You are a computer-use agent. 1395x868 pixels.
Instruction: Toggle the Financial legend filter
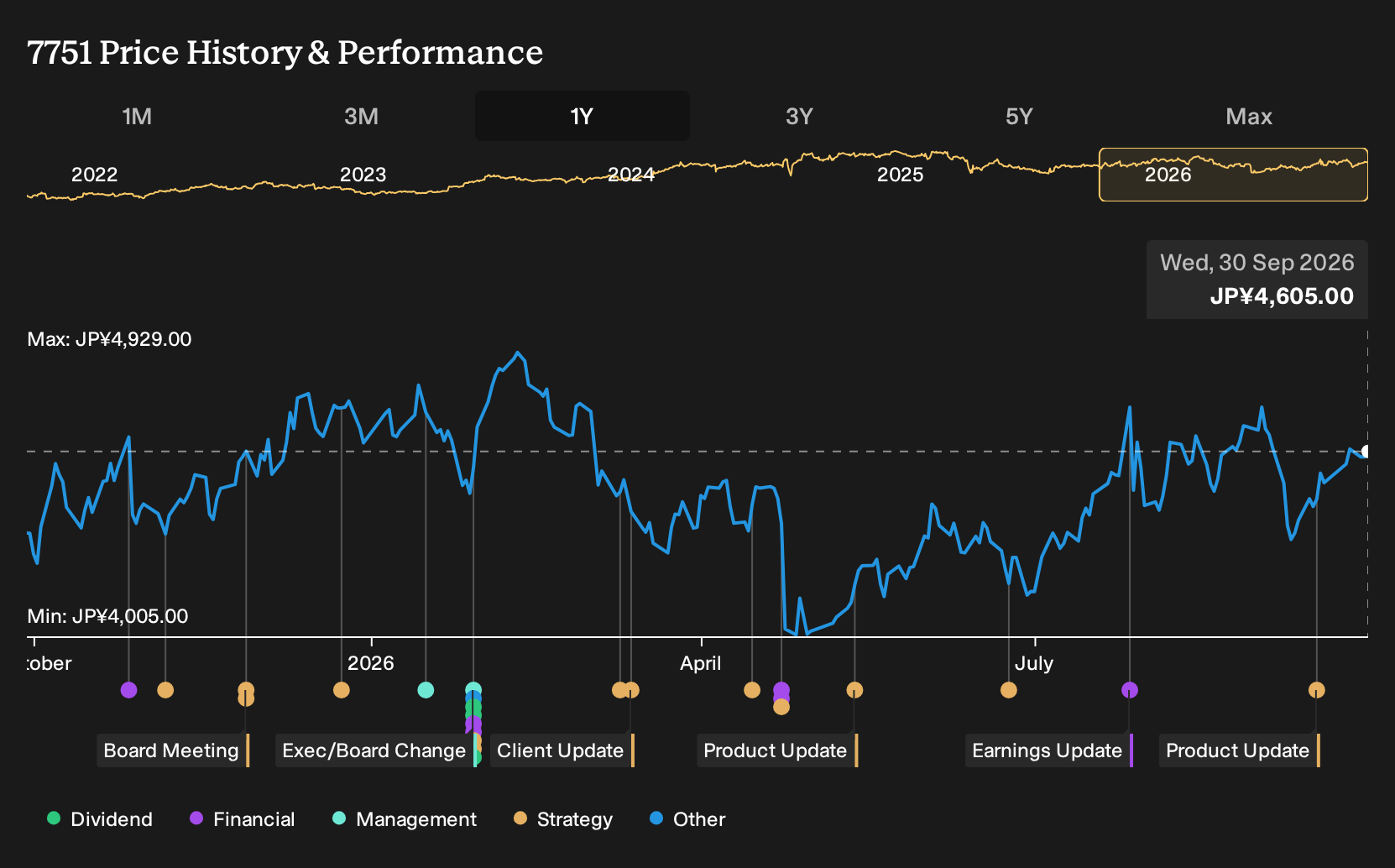pyautogui.click(x=242, y=819)
